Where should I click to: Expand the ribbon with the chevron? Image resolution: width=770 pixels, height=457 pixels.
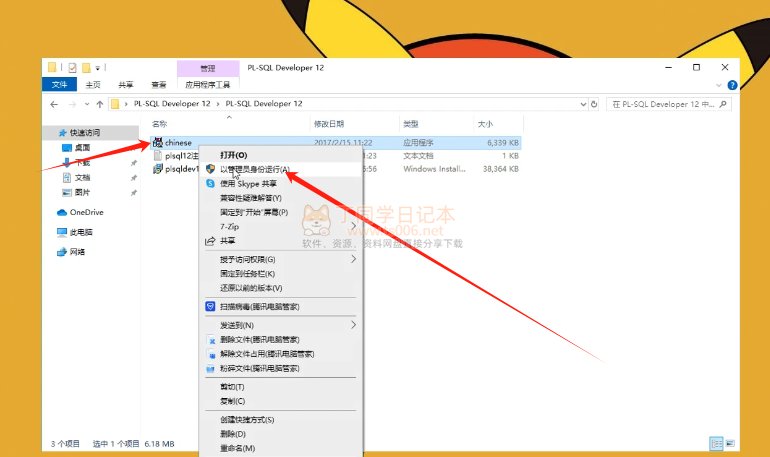tap(719, 85)
